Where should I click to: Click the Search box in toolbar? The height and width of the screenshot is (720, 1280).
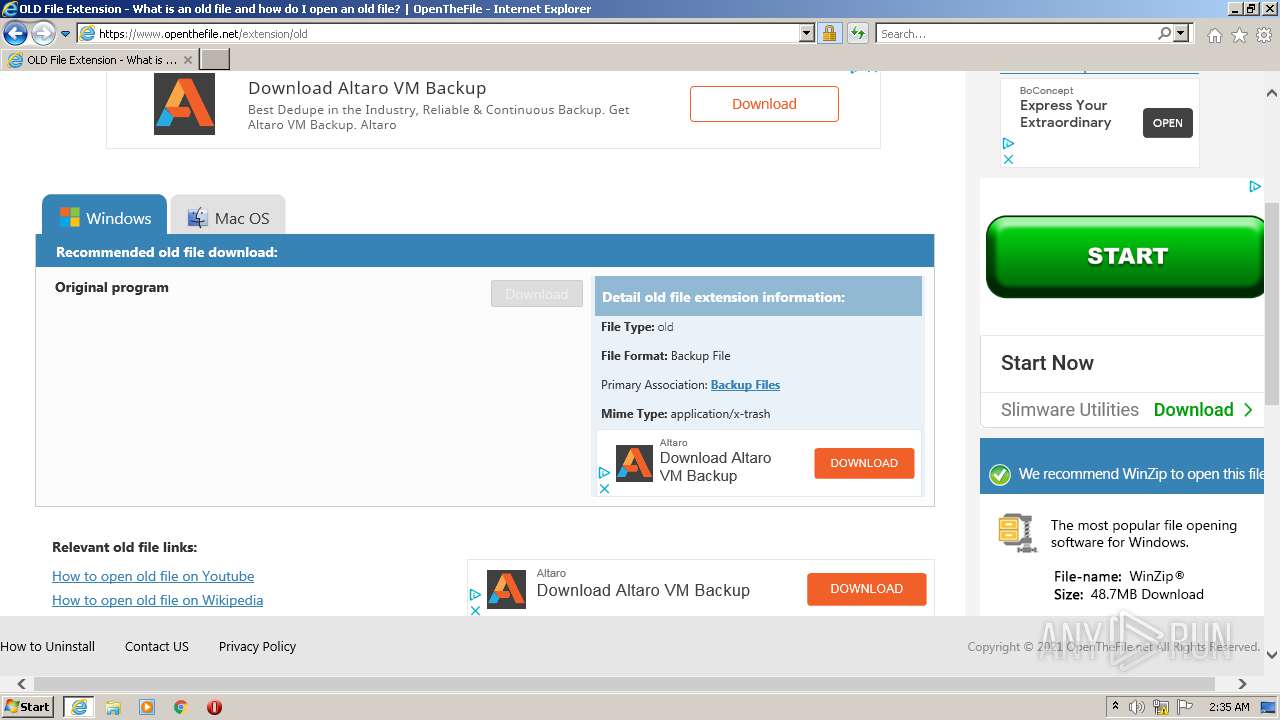pyautogui.click(x=1016, y=33)
